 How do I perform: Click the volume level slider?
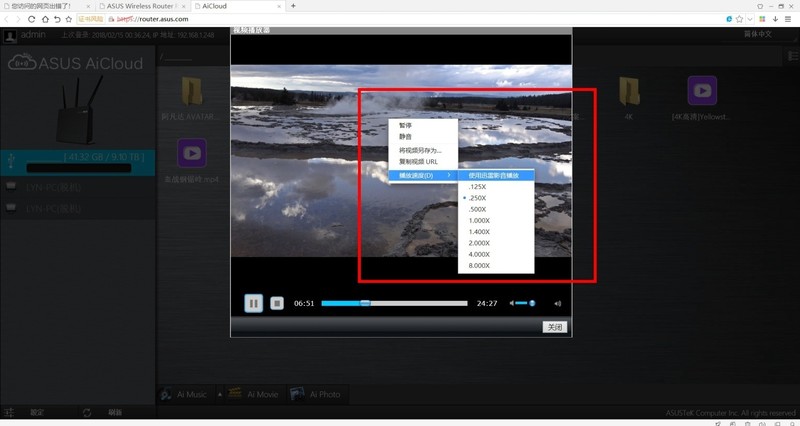525,303
